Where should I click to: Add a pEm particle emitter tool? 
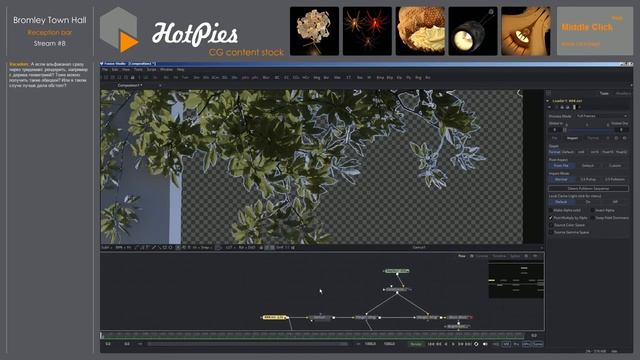(245, 78)
